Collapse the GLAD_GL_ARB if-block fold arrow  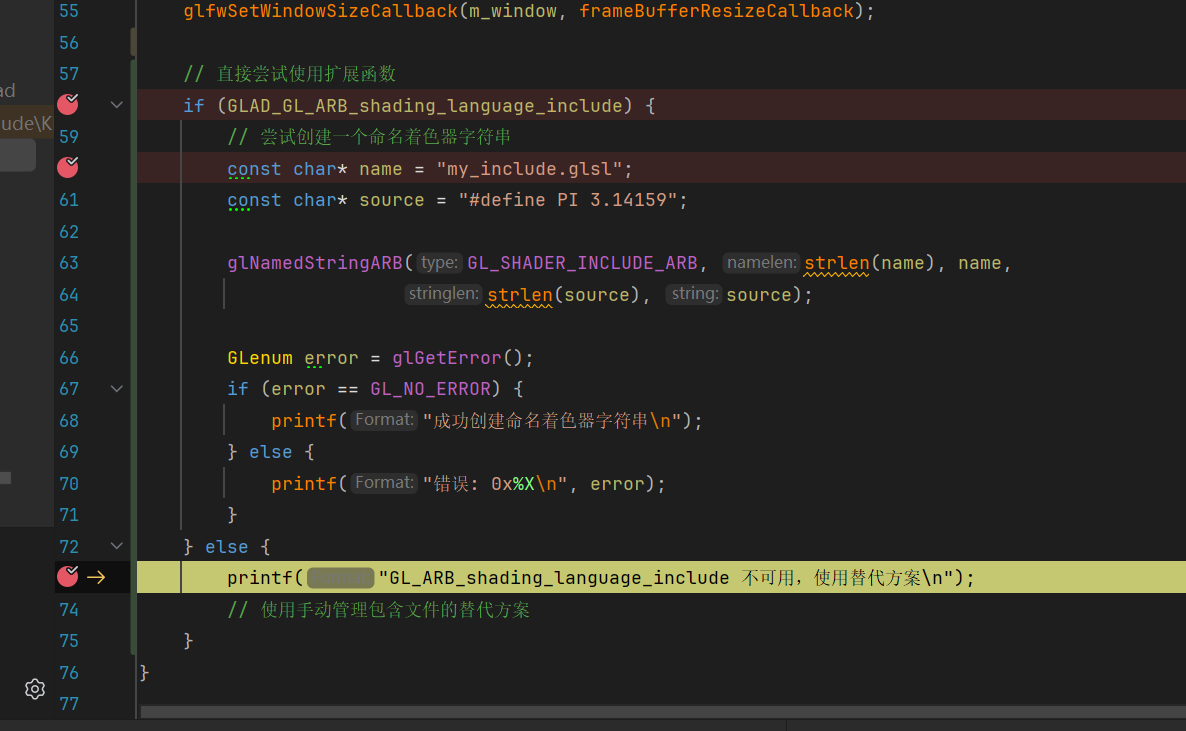point(116,105)
